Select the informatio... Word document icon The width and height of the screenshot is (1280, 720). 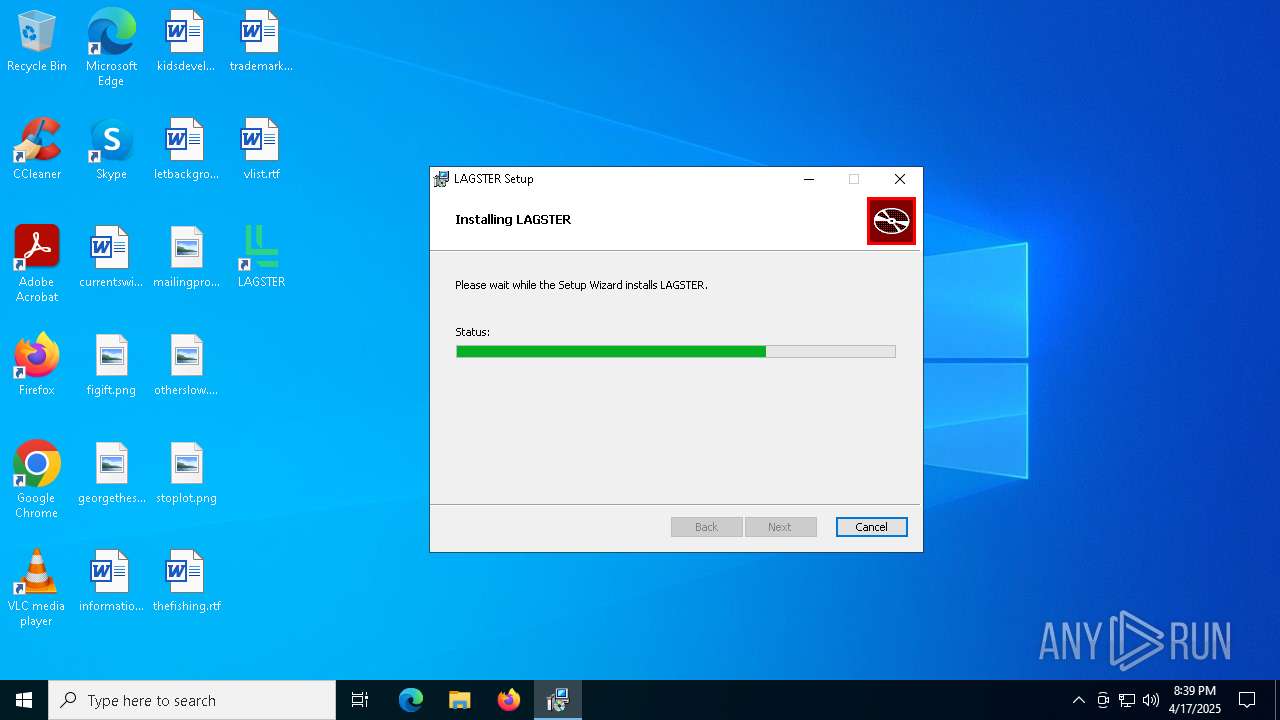click(x=111, y=582)
